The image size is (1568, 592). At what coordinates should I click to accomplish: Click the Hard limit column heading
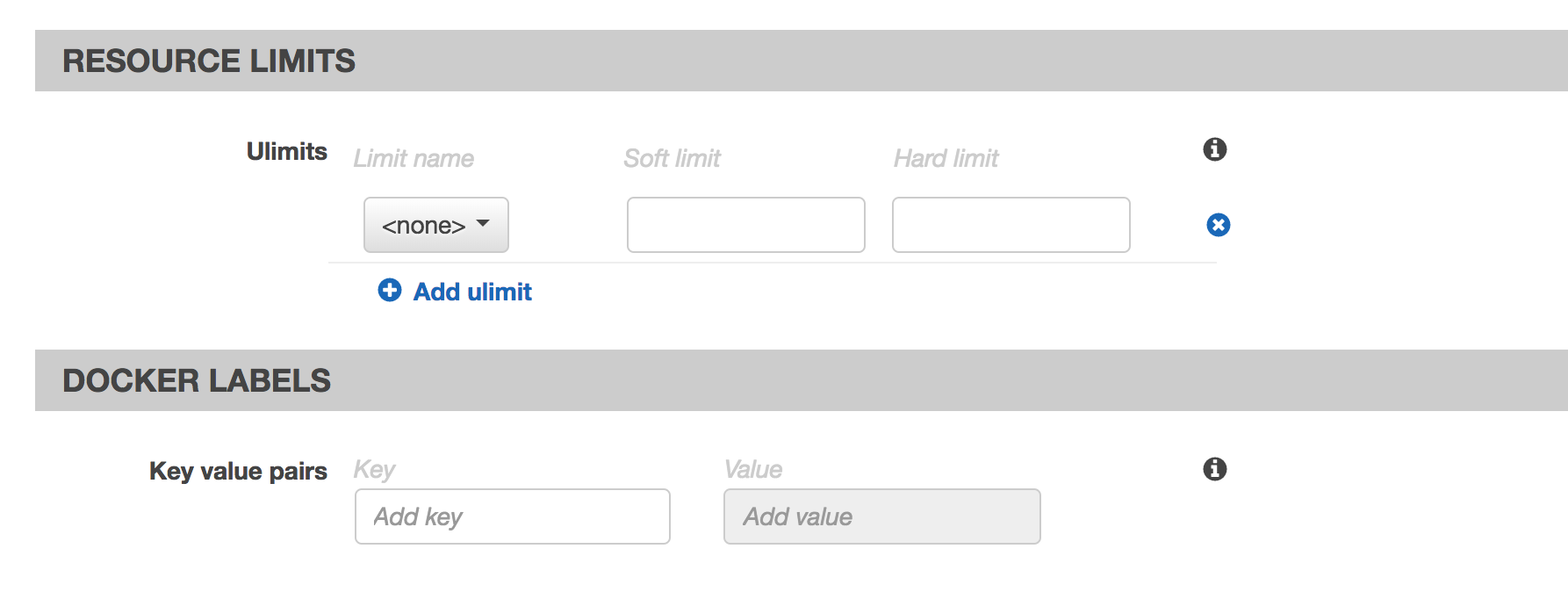pos(946,158)
